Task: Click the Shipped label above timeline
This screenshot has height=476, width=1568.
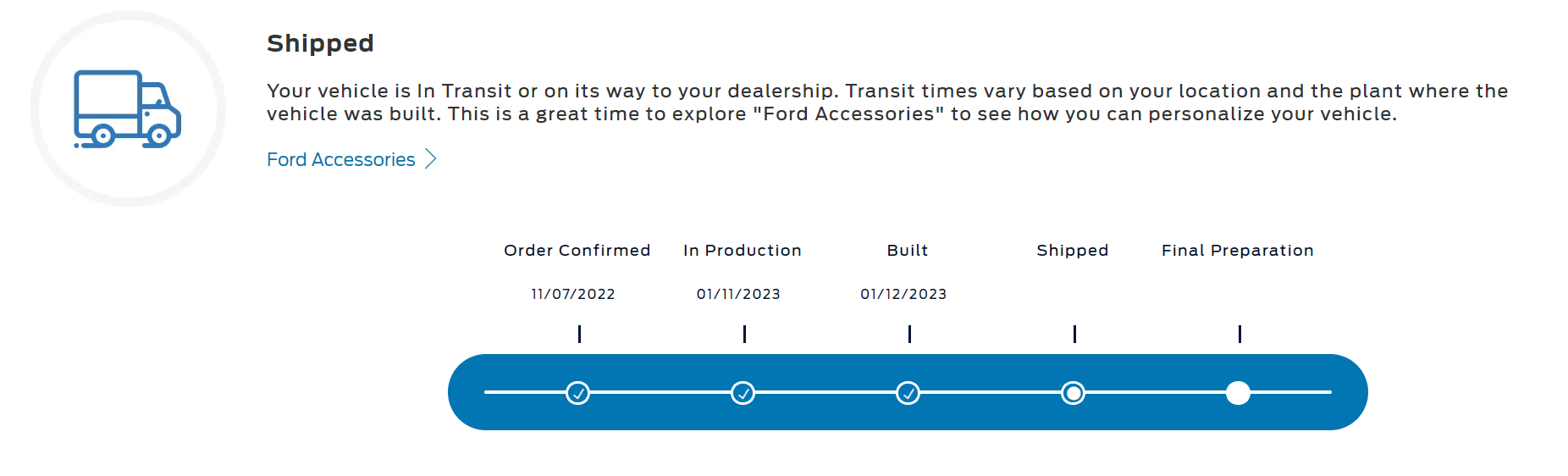Action: (1072, 251)
